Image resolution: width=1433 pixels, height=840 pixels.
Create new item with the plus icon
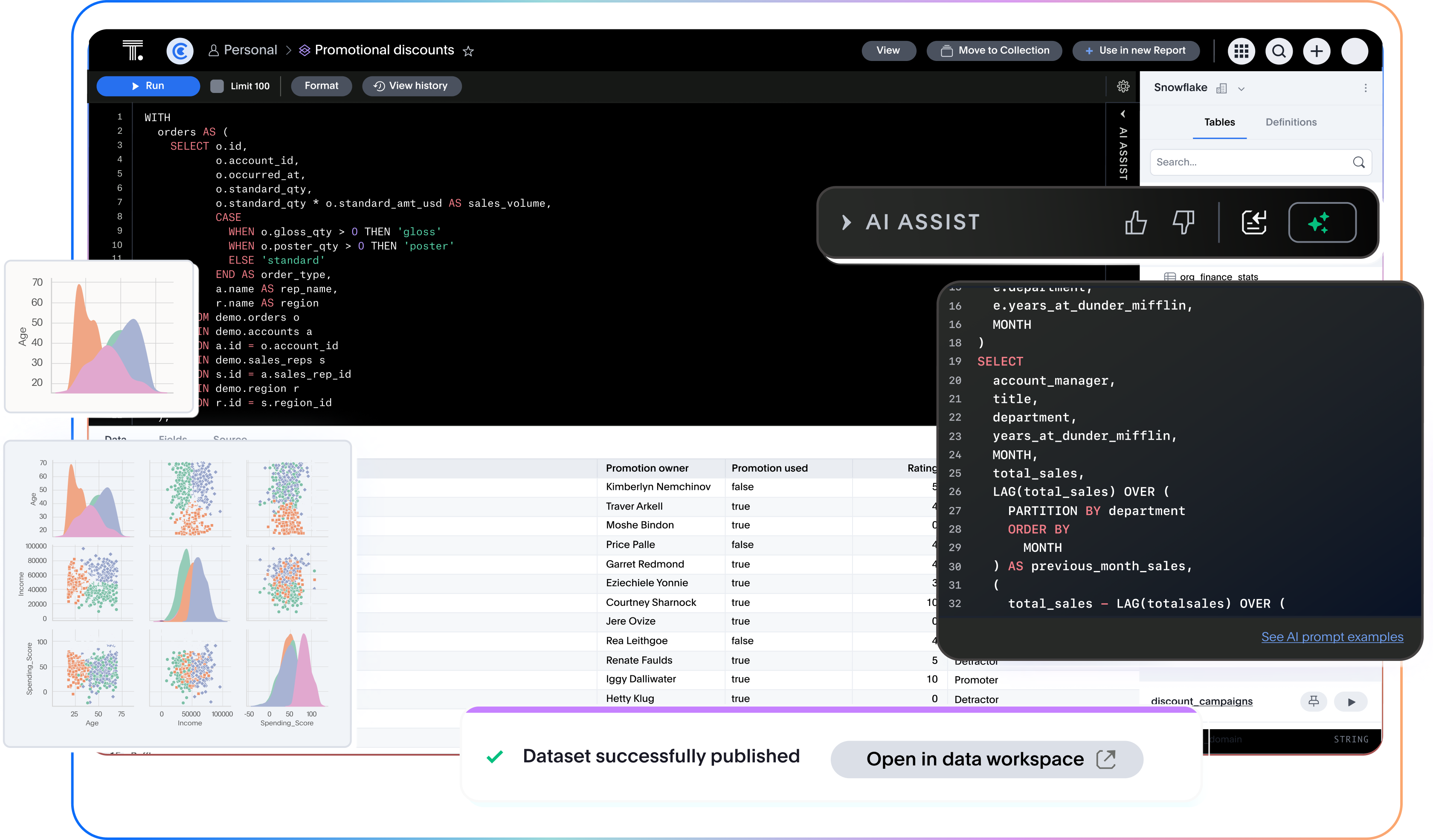click(x=1317, y=51)
